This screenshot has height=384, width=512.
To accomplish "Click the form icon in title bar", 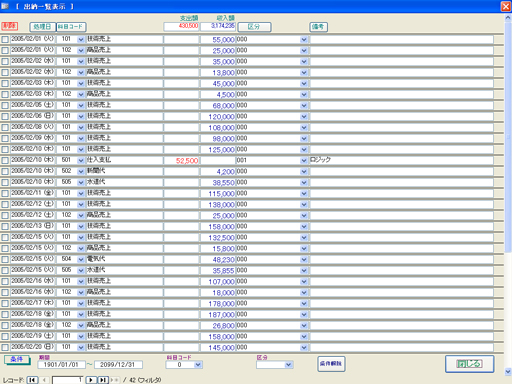I will [5, 6].
